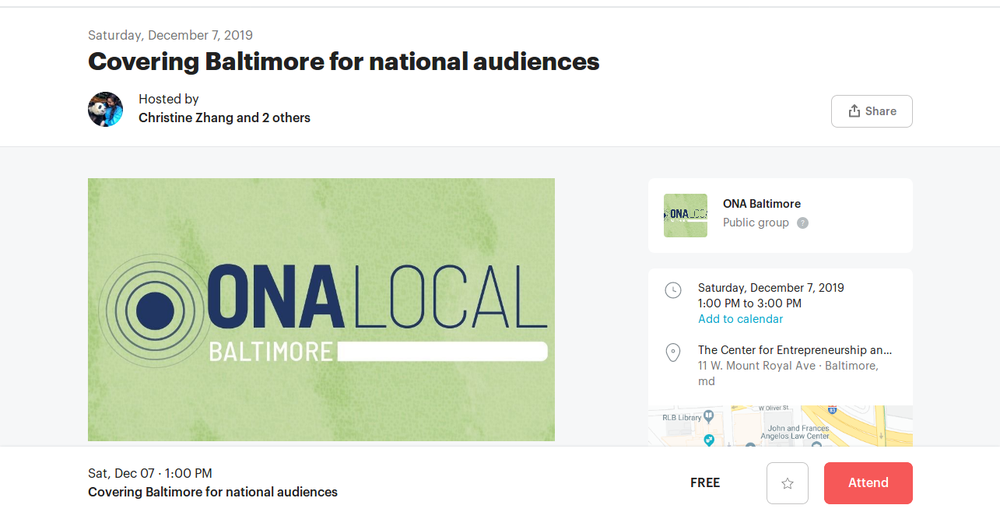Click the Share button
This screenshot has height=512, width=1000.
[871, 111]
